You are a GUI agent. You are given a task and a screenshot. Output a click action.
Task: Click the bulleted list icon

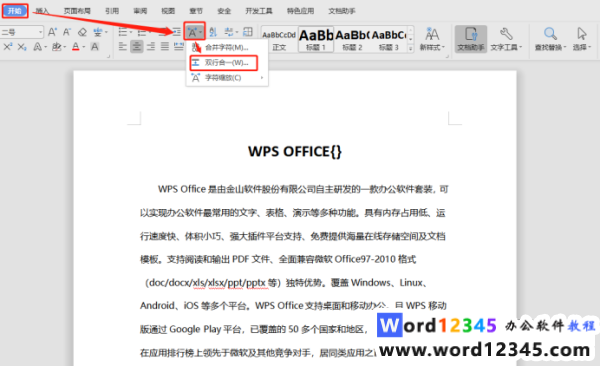coord(122,32)
